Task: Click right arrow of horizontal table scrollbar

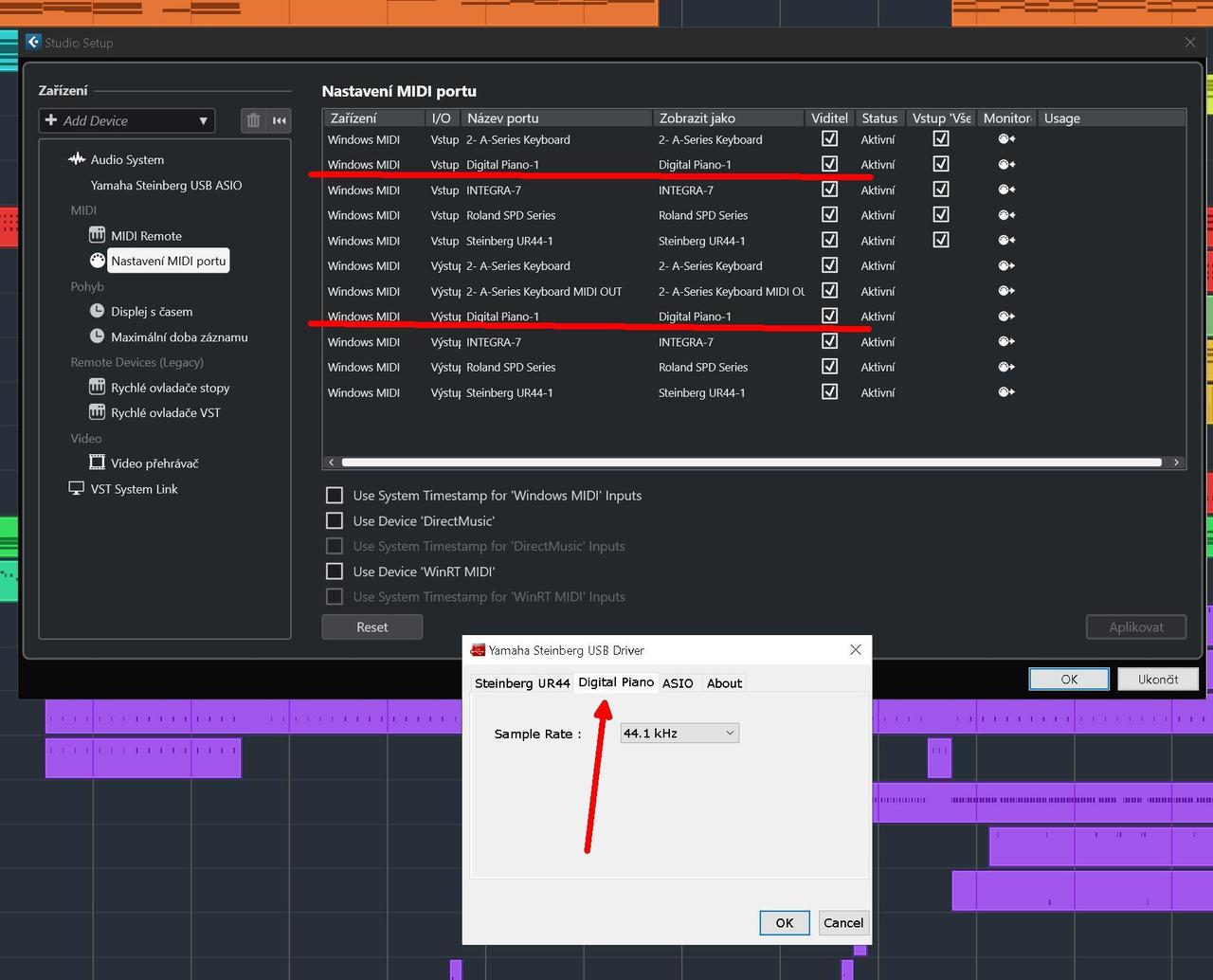Action: coord(1176,463)
